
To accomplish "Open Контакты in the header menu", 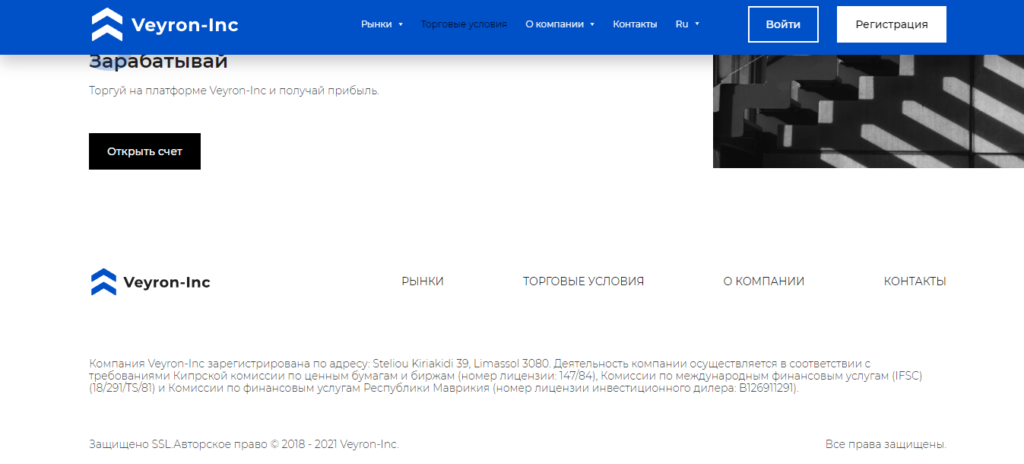I will [x=635, y=24].
